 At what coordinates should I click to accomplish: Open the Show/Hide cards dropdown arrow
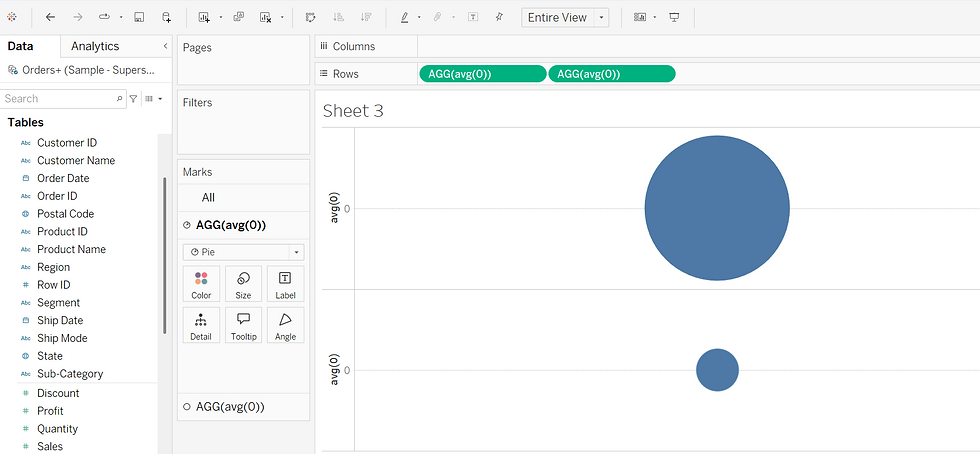click(x=654, y=18)
